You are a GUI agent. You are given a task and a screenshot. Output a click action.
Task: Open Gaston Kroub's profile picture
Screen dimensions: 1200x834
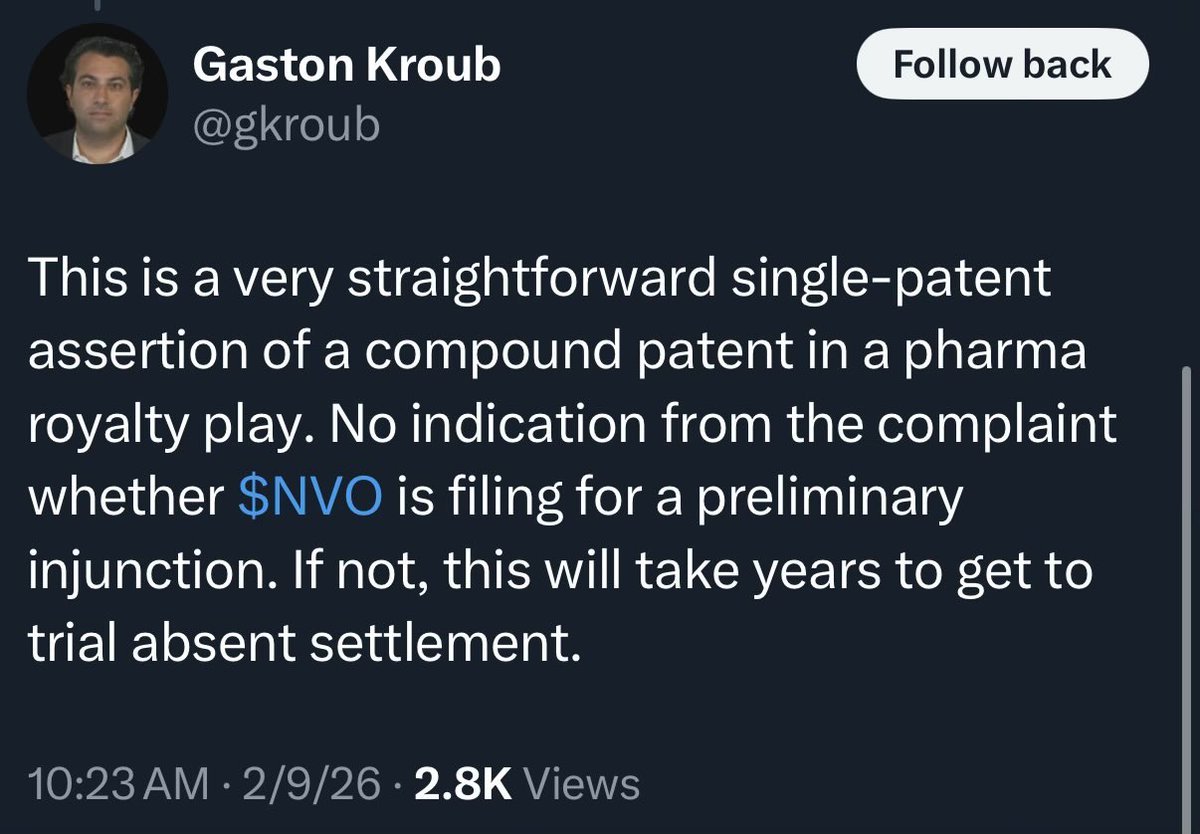97,94
